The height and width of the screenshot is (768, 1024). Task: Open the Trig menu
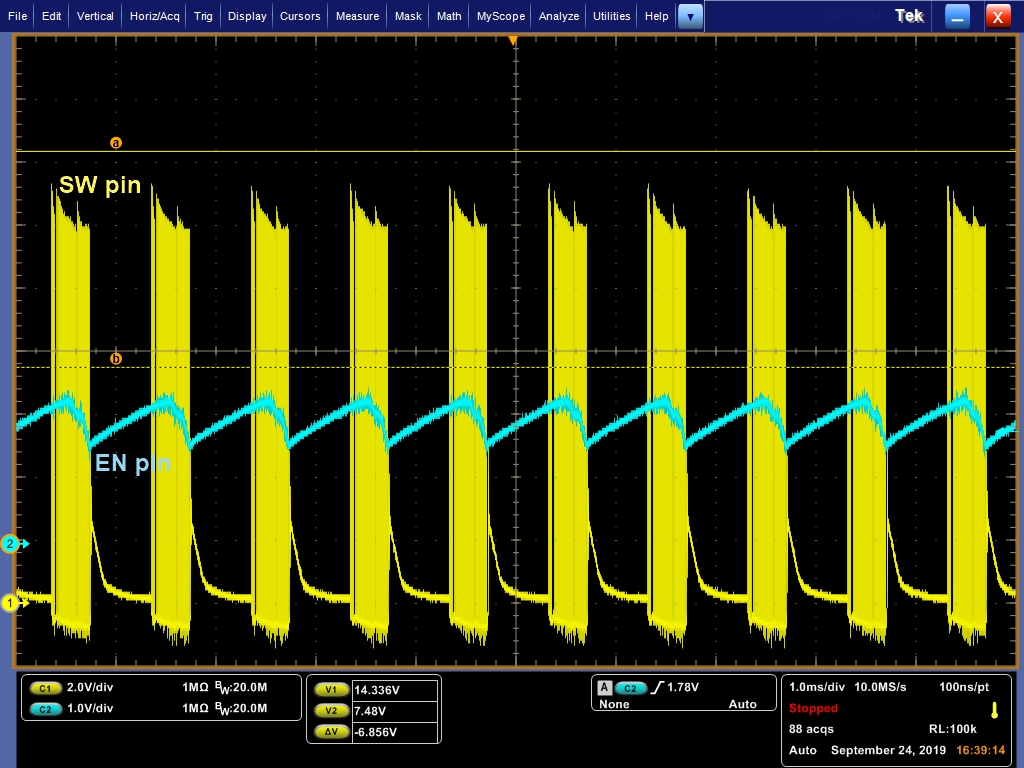(203, 16)
